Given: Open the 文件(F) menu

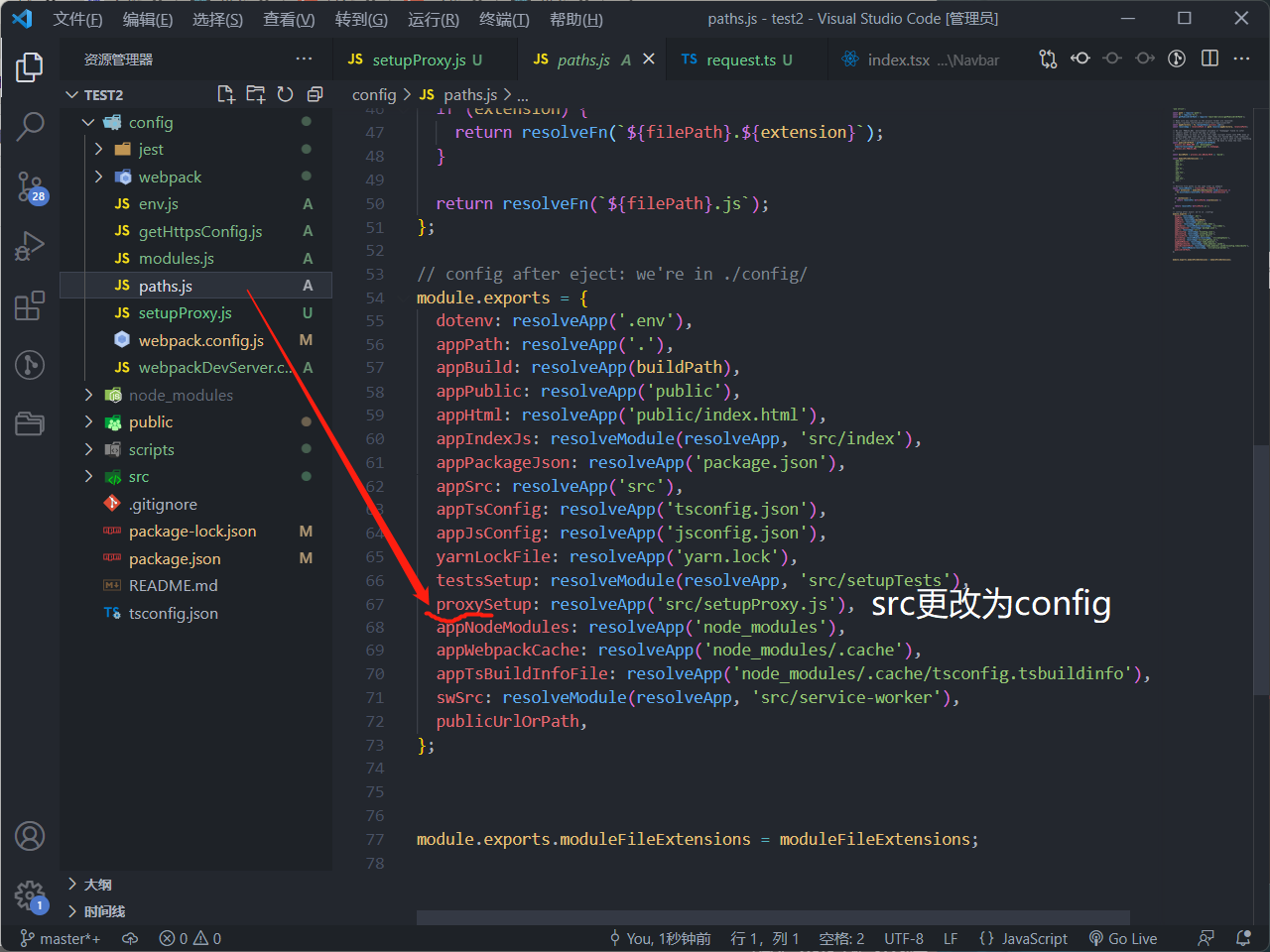Looking at the screenshot, I should pyautogui.click(x=77, y=19).
